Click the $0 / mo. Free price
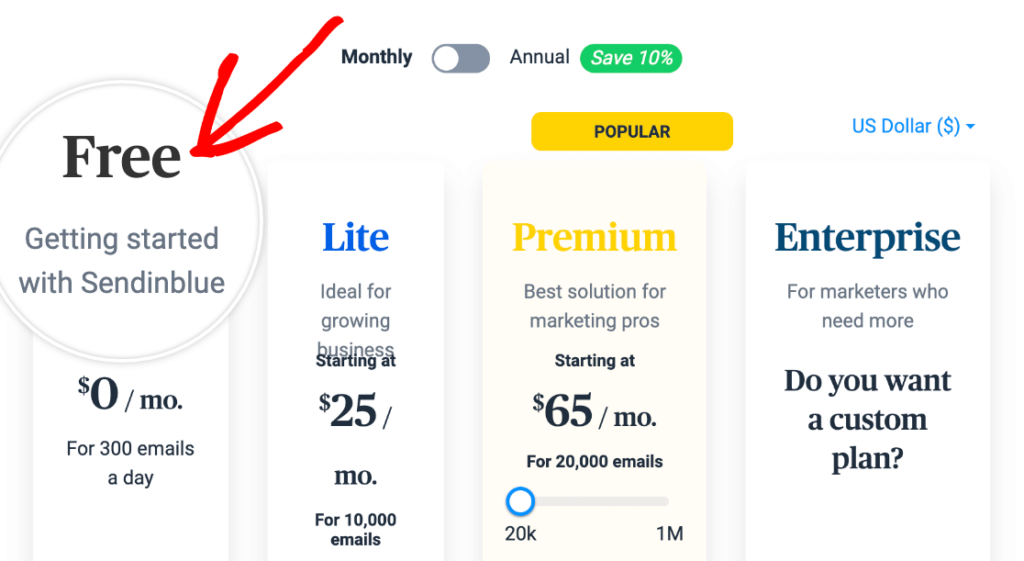The height and width of the screenshot is (561, 1024). click(x=130, y=397)
